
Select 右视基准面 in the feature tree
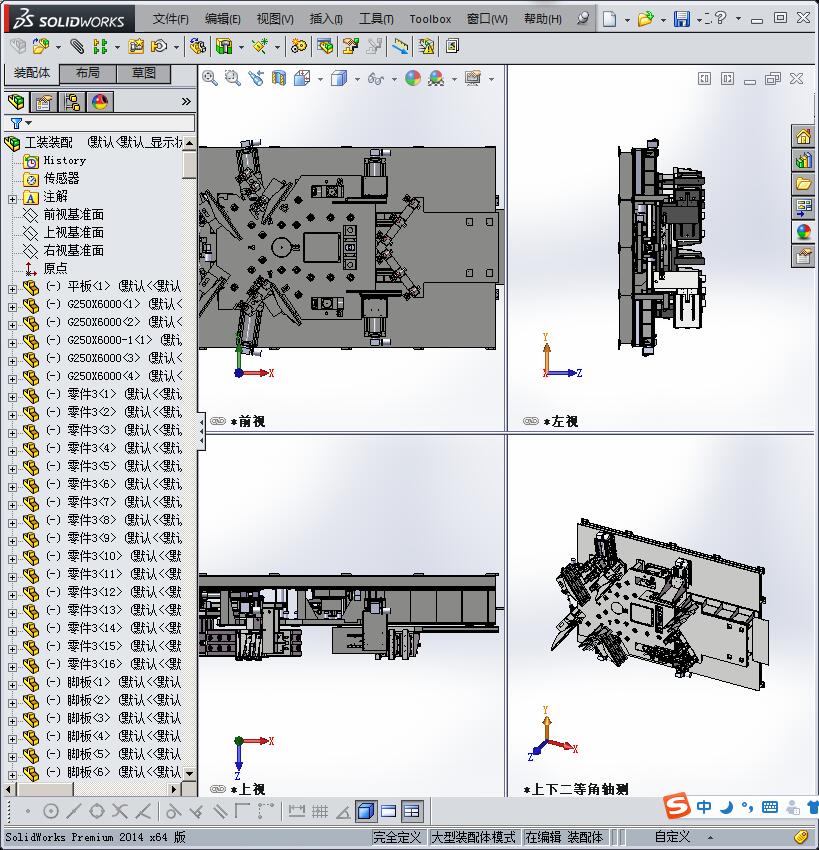(x=73, y=251)
